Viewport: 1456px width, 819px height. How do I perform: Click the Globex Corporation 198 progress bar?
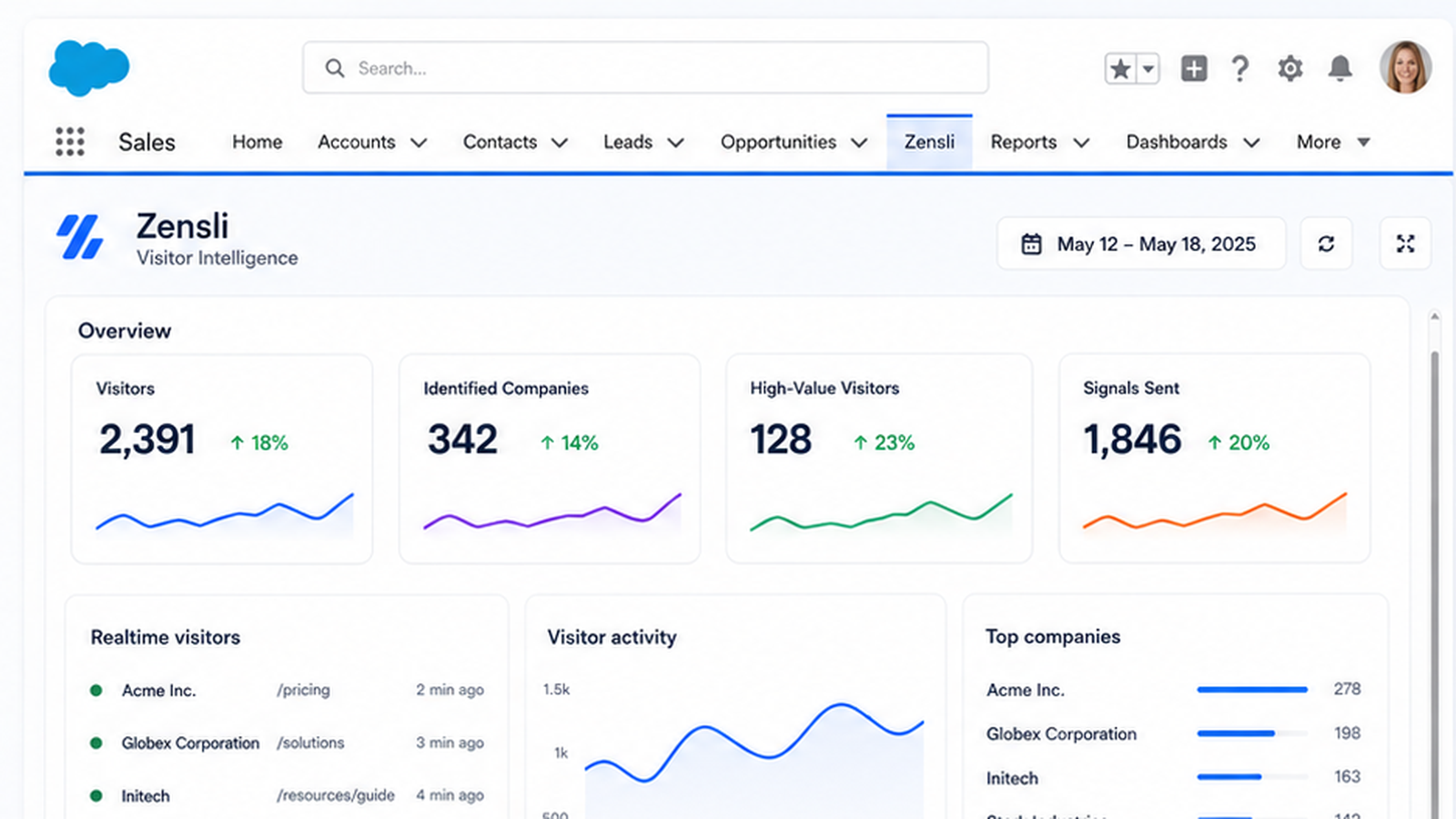click(1252, 733)
